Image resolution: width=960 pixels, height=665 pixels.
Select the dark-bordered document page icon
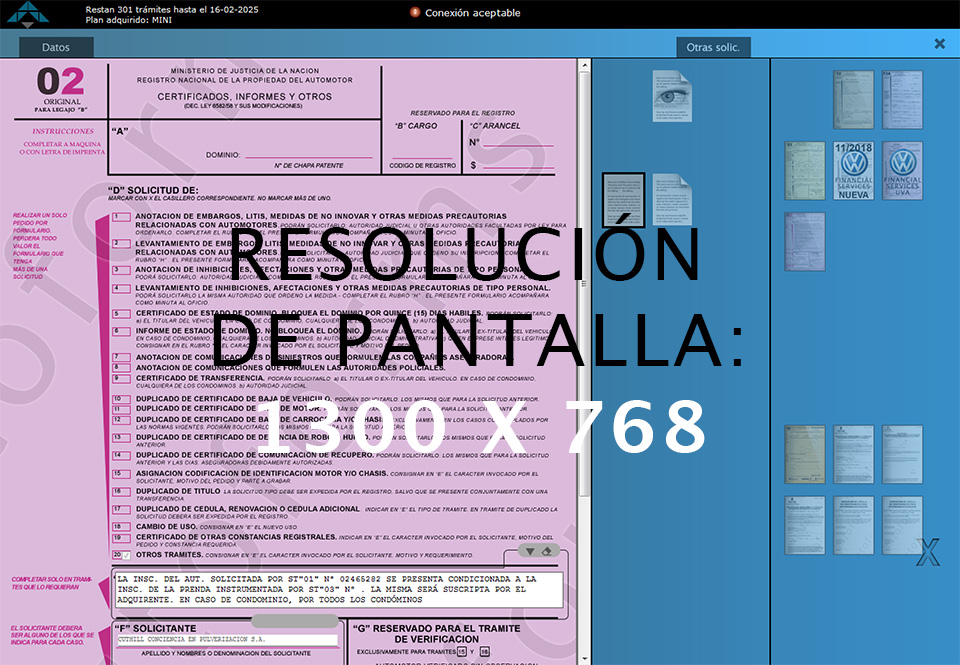[x=623, y=200]
